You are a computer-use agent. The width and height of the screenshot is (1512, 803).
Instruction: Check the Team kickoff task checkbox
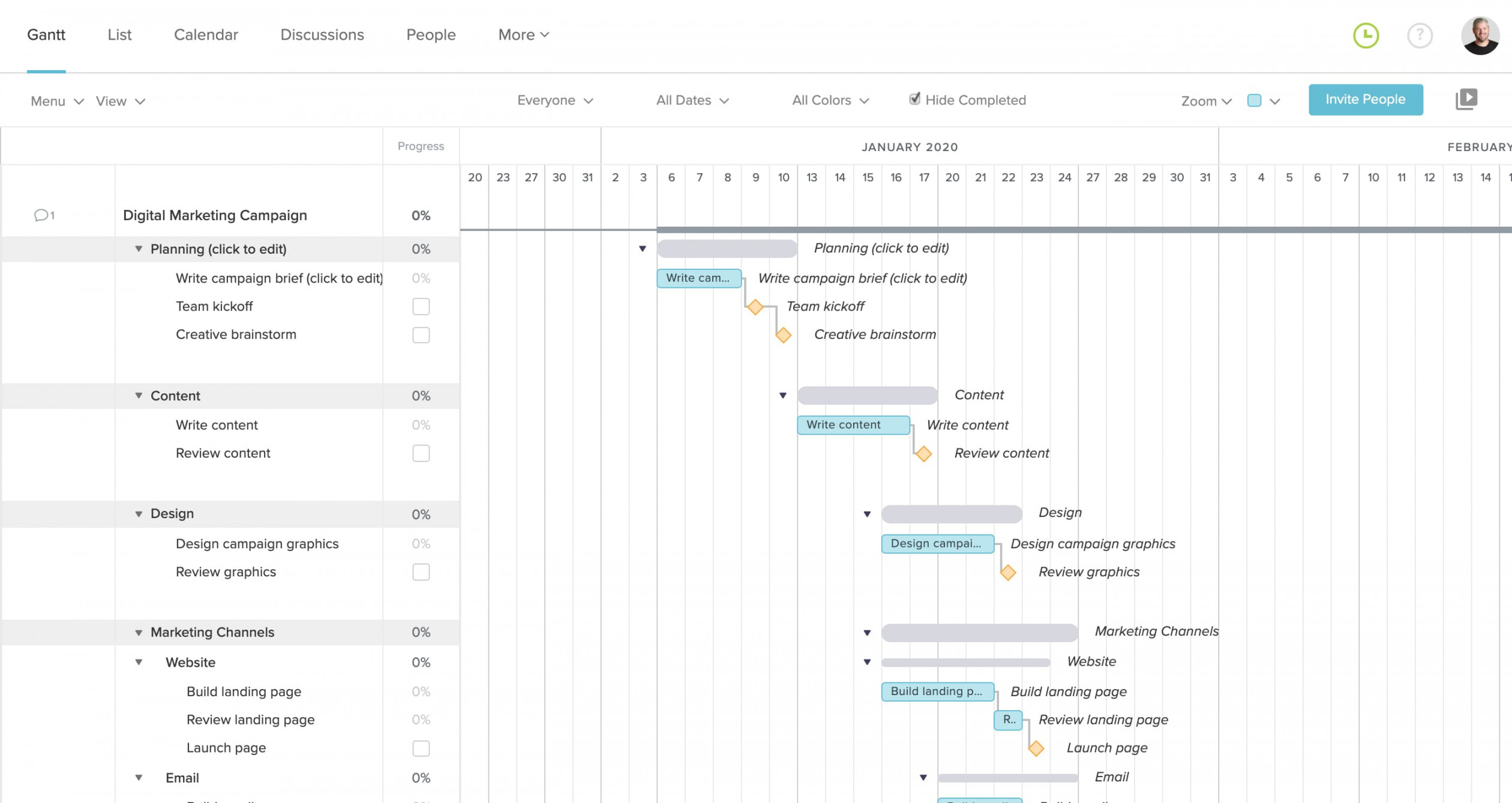click(421, 306)
